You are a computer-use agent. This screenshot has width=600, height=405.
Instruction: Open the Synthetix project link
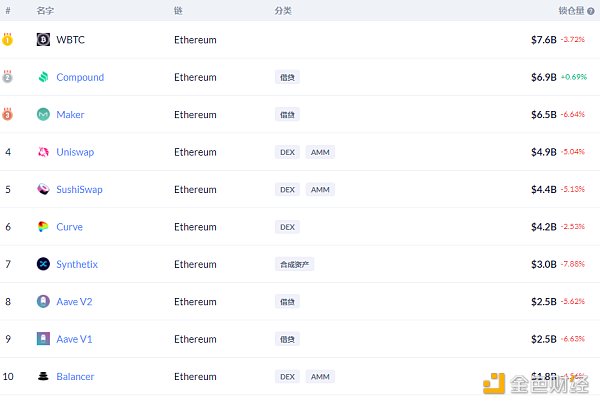tap(77, 265)
